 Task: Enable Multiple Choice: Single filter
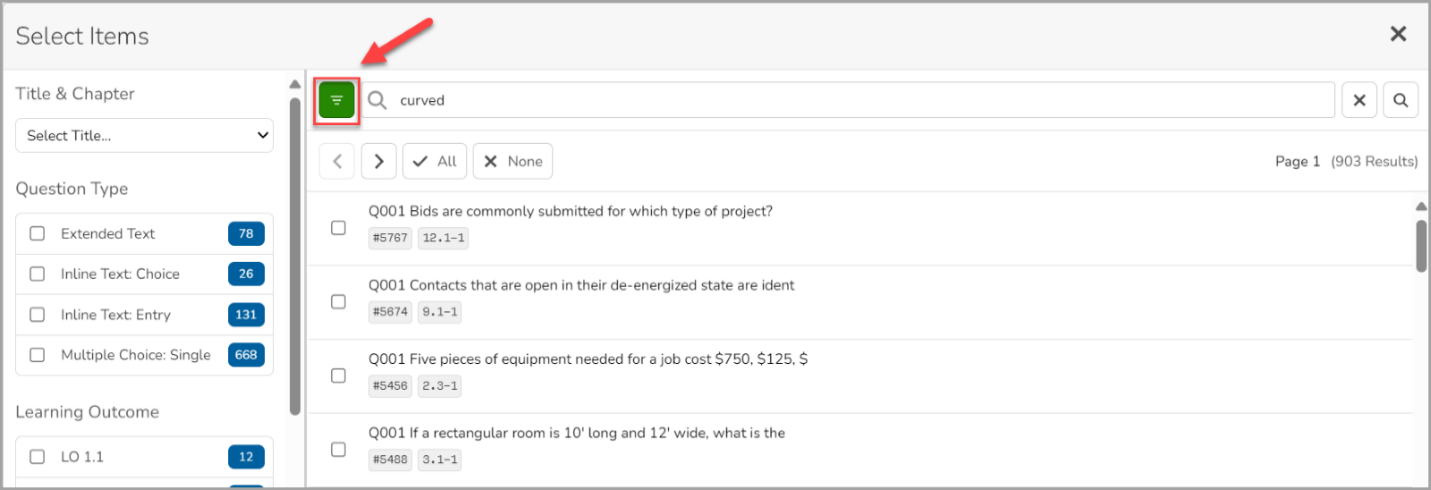37,354
